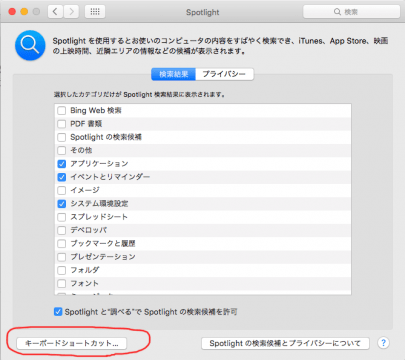Image resolution: width=405 pixels, height=360 pixels.
Task: Open help with question mark button
Action: click(x=383, y=343)
